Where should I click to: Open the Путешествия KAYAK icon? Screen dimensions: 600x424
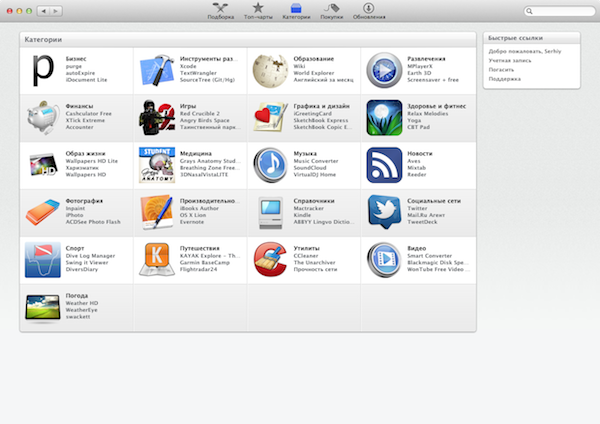click(157, 259)
